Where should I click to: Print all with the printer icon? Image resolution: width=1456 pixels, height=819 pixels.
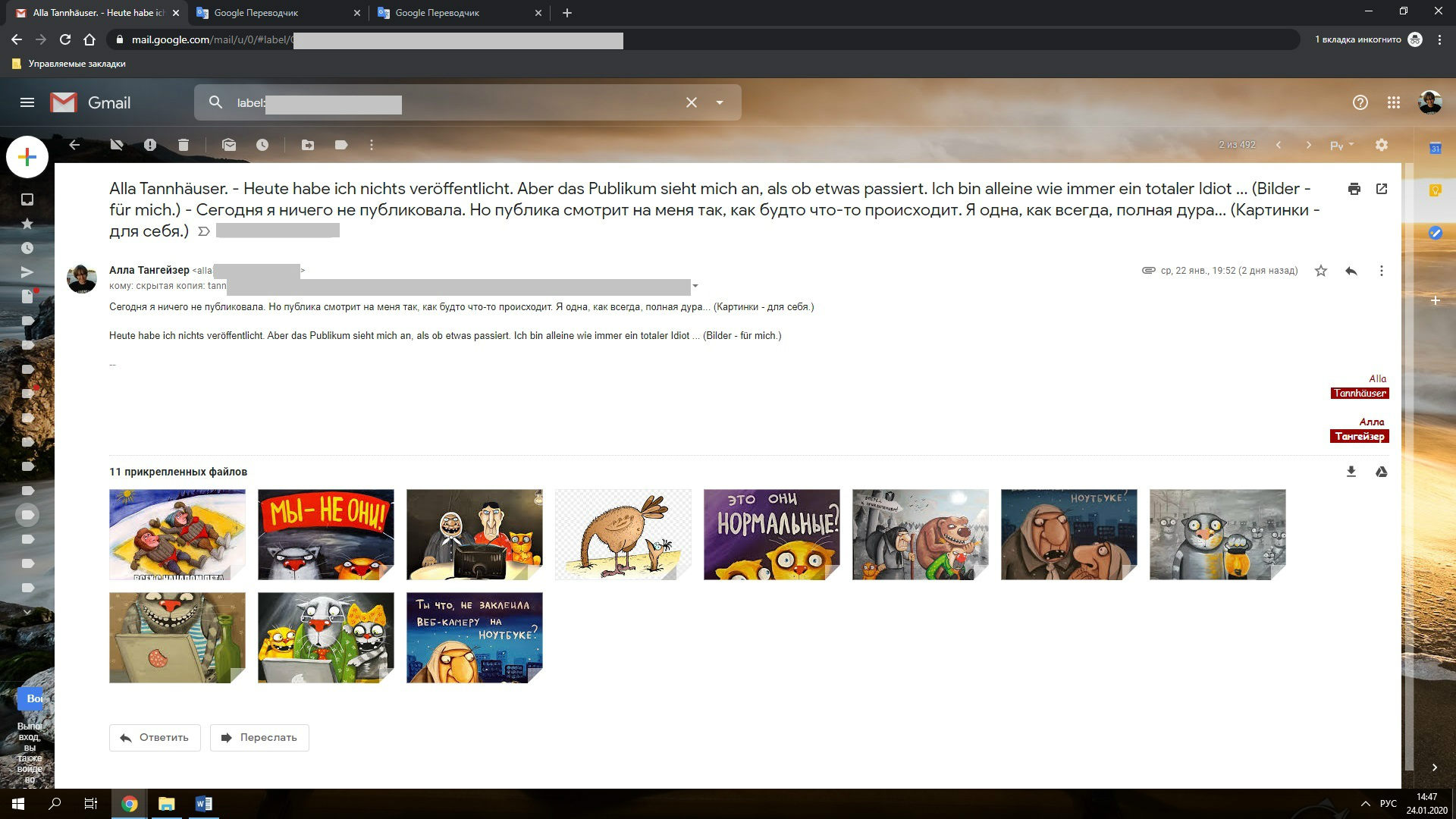coord(1354,189)
